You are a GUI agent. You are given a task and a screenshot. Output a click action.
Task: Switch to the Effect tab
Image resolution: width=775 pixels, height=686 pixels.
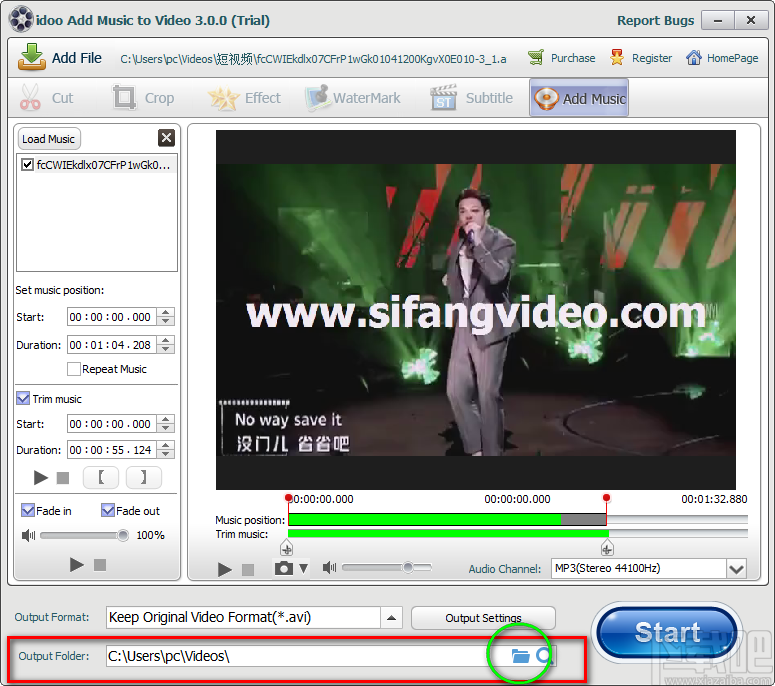(x=244, y=97)
